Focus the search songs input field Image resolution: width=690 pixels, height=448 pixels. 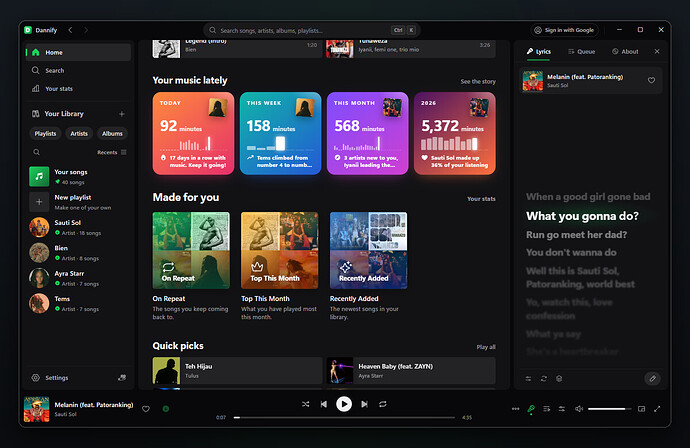tap(312, 30)
